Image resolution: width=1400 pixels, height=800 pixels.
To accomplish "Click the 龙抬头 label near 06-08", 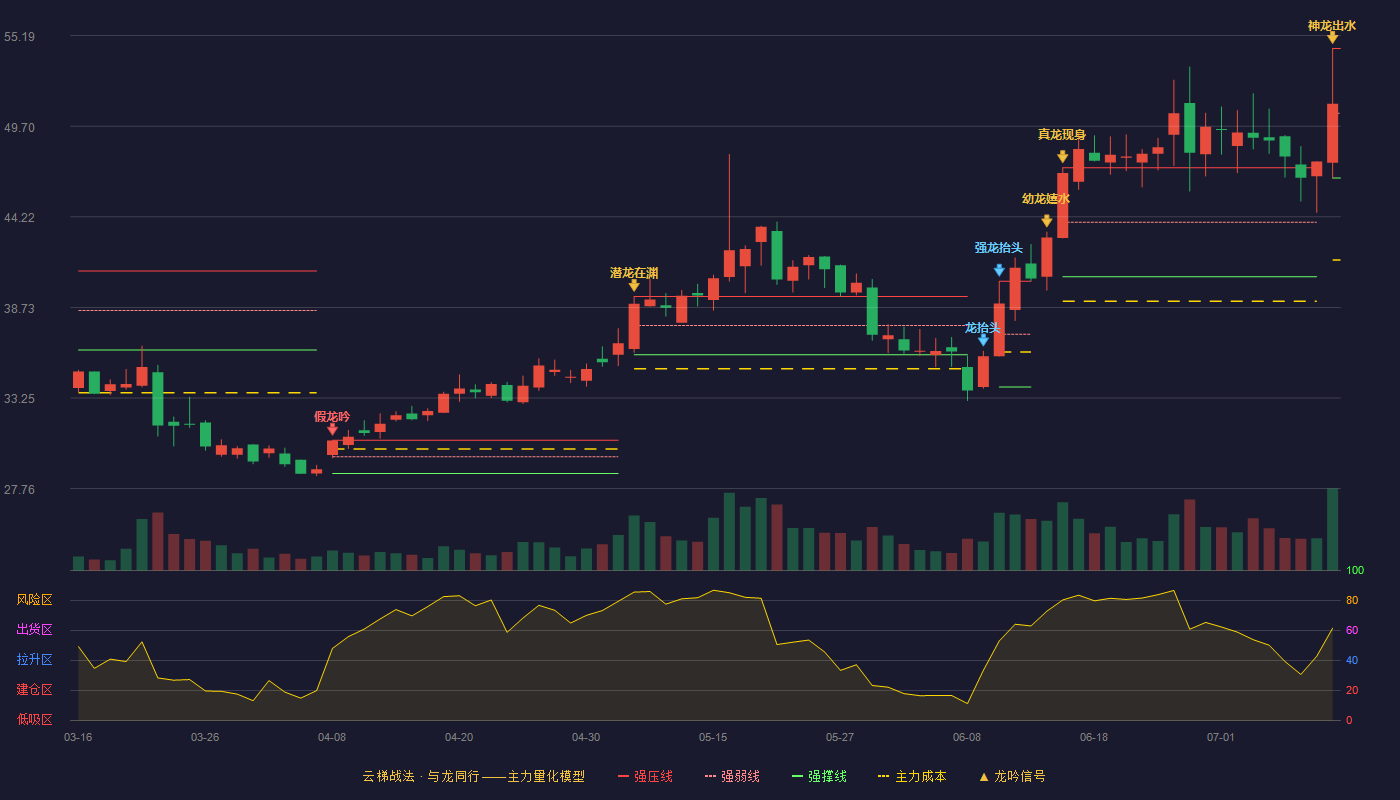I will pyautogui.click(x=982, y=328).
